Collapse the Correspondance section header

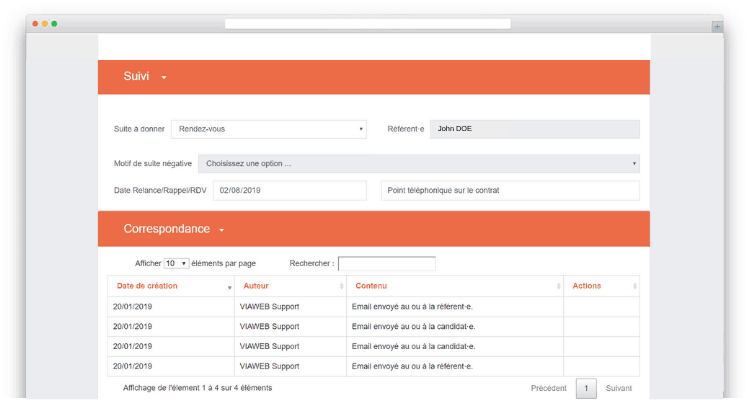click(374, 229)
